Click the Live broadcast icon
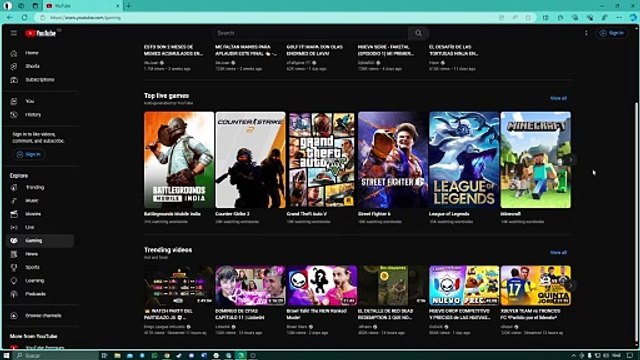640x360 pixels. 14,227
